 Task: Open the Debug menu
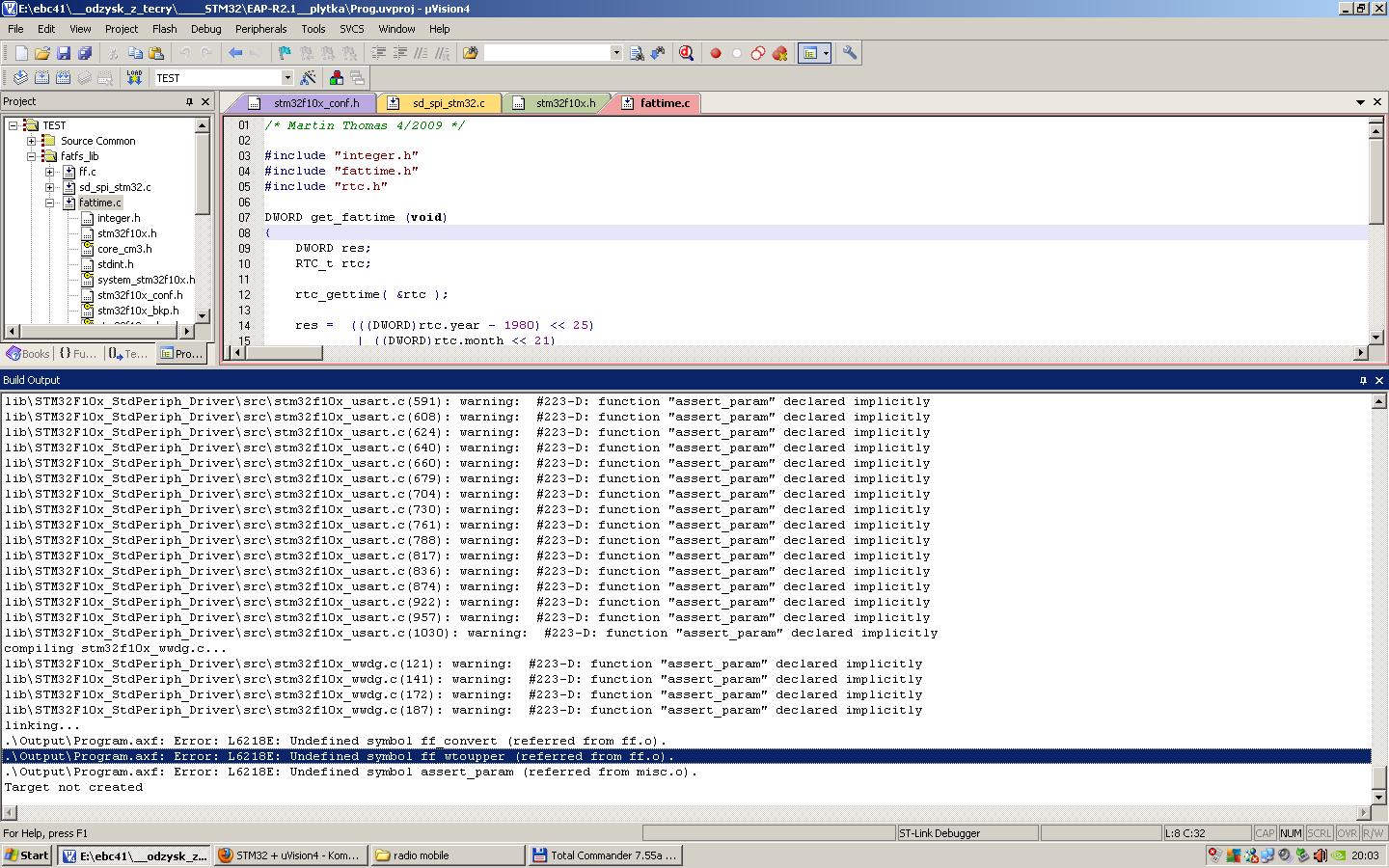click(x=205, y=29)
